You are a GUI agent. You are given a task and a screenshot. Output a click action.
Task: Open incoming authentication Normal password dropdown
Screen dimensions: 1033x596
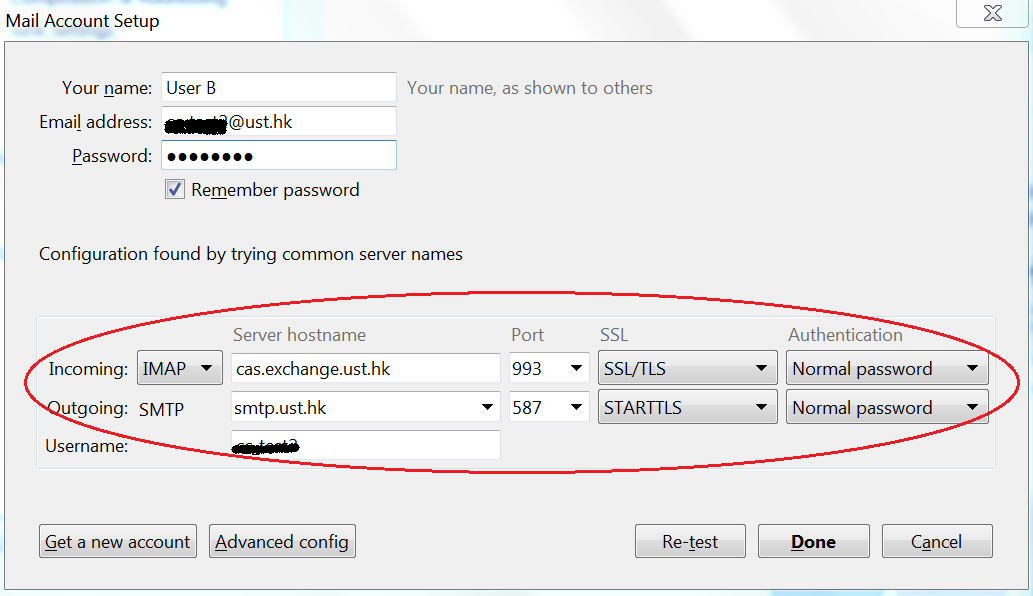click(x=886, y=369)
